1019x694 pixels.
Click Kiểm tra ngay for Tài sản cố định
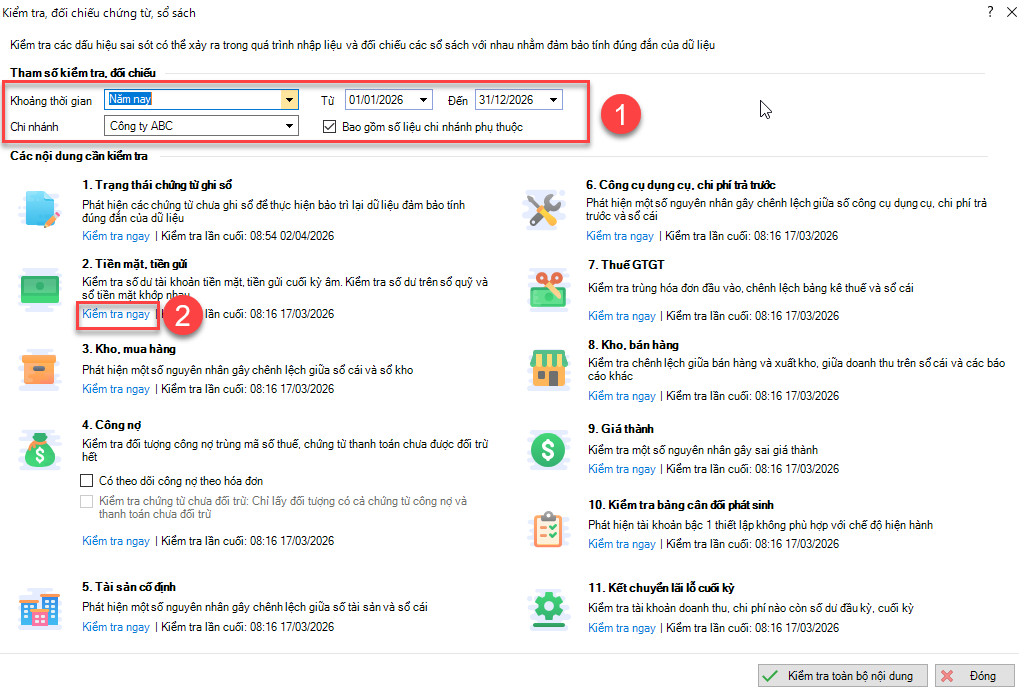pos(116,627)
